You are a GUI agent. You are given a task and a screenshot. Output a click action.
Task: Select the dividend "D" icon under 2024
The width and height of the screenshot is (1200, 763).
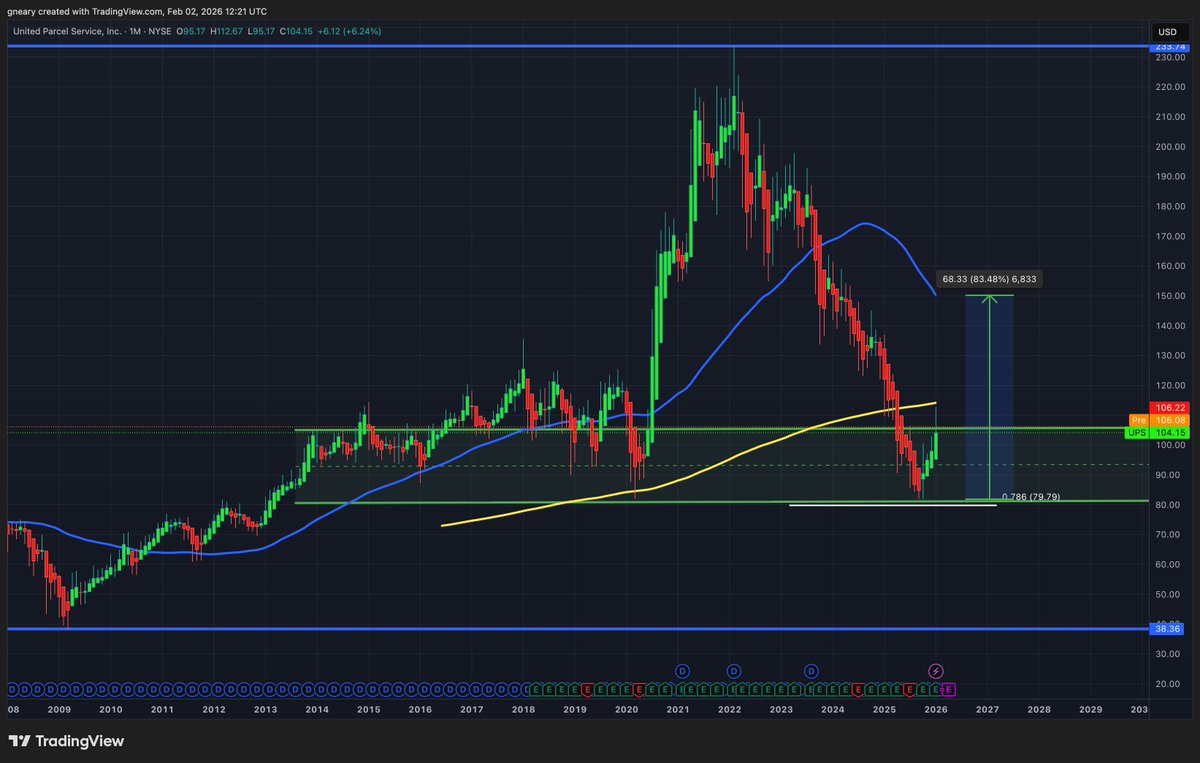pos(811,672)
